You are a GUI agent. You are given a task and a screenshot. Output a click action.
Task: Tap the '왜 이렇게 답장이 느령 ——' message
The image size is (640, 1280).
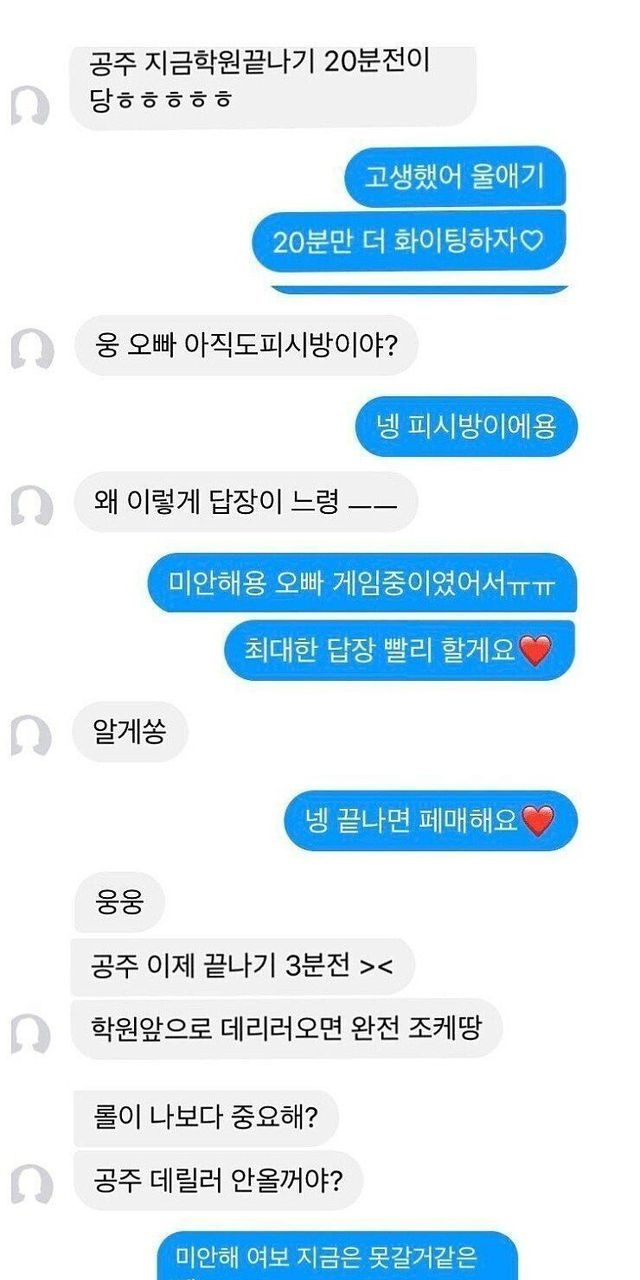click(x=246, y=502)
